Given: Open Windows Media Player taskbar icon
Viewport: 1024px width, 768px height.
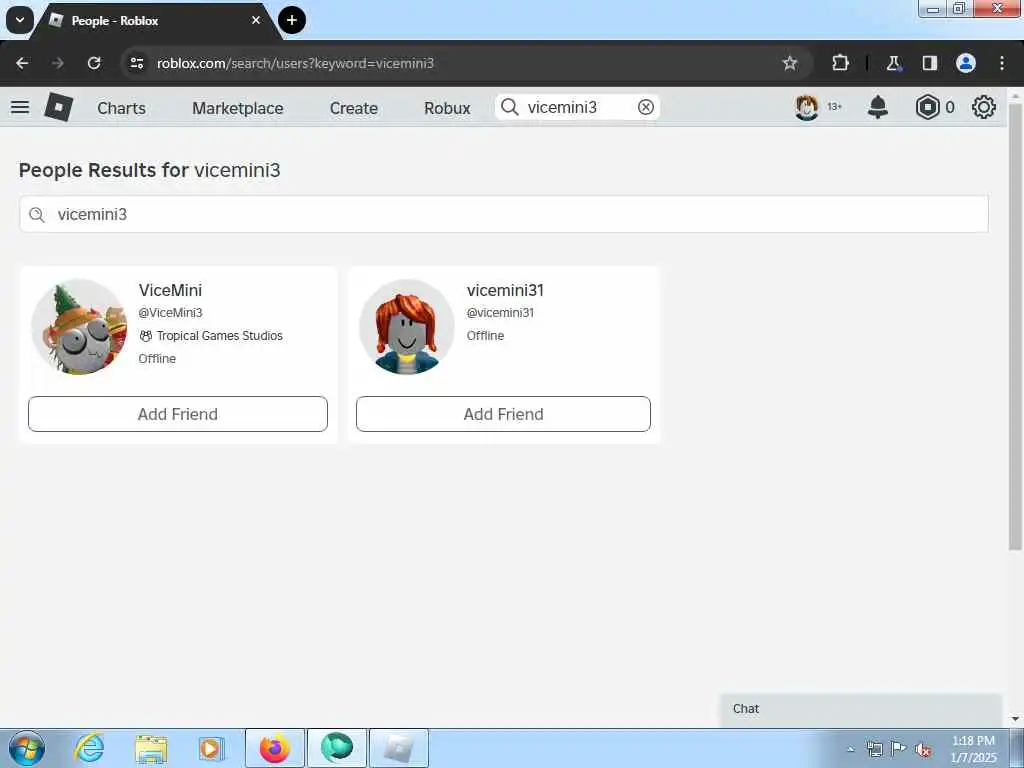Looking at the screenshot, I should click(x=211, y=748).
